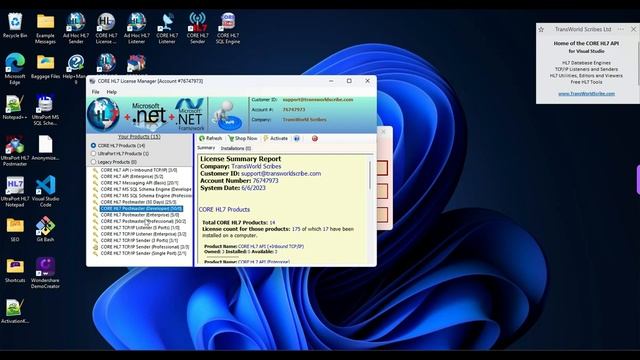Click the Shop Now toolbar button
Viewport: 640px width, 360px height.
[x=243, y=138]
